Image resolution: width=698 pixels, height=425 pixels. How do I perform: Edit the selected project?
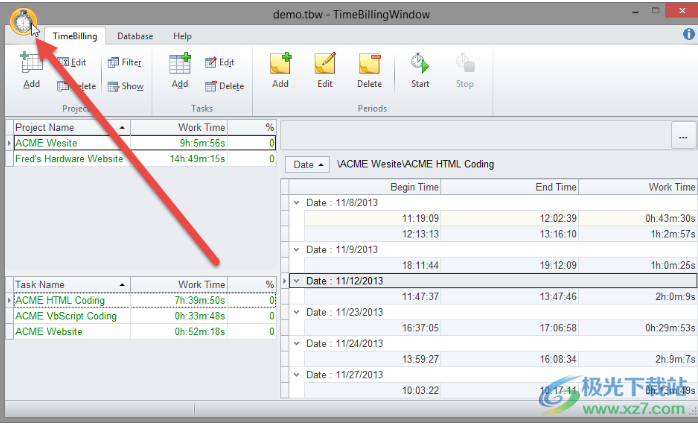point(72,62)
